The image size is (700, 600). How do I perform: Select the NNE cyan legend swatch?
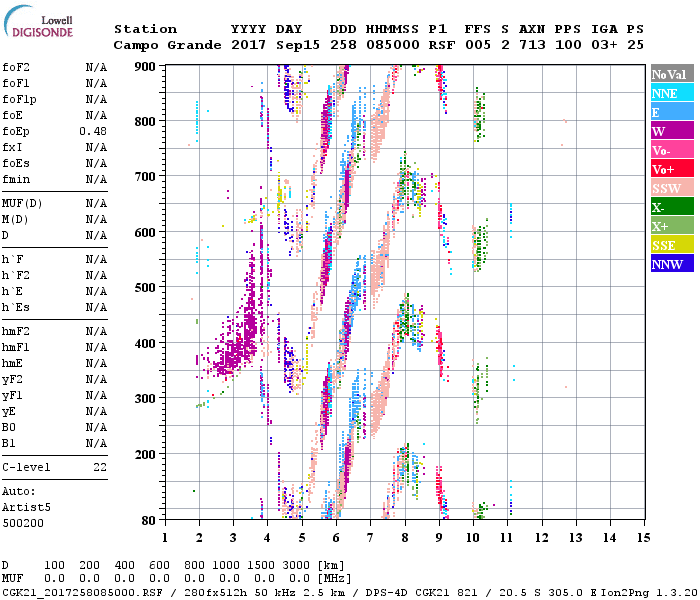click(x=672, y=93)
